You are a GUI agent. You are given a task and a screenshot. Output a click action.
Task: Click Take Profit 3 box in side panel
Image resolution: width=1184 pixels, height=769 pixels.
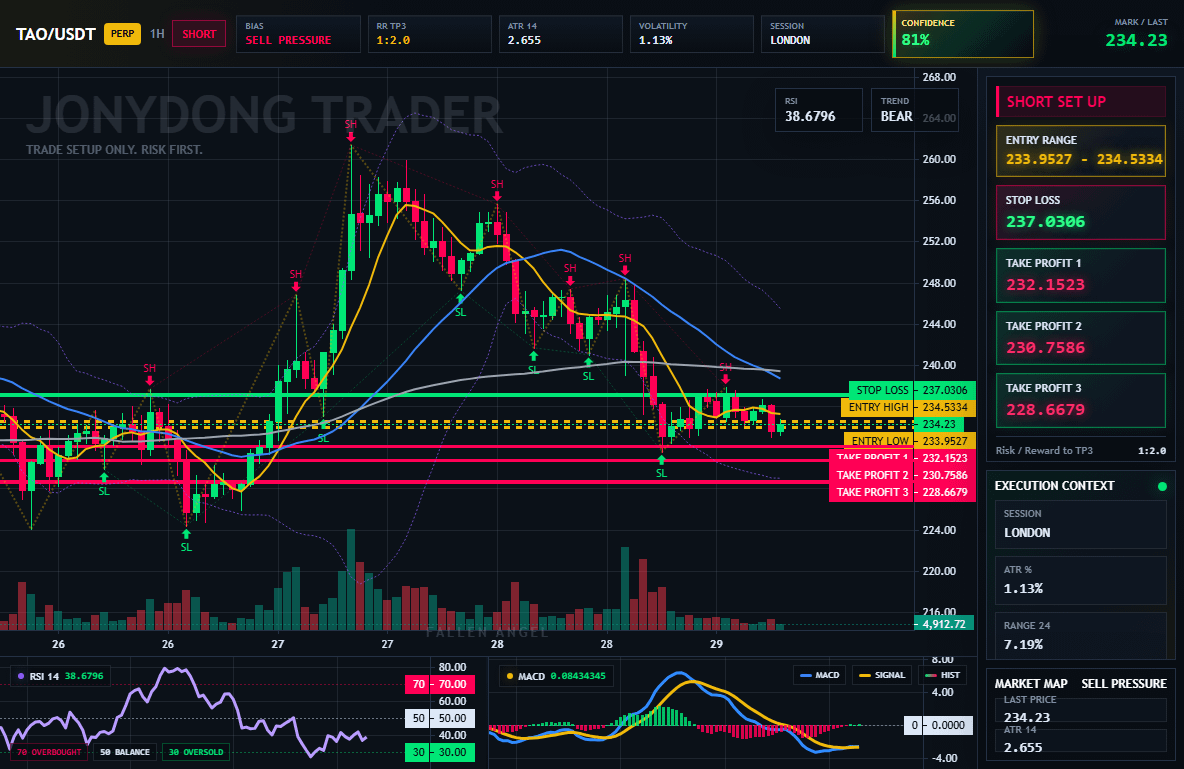tap(1081, 400)
